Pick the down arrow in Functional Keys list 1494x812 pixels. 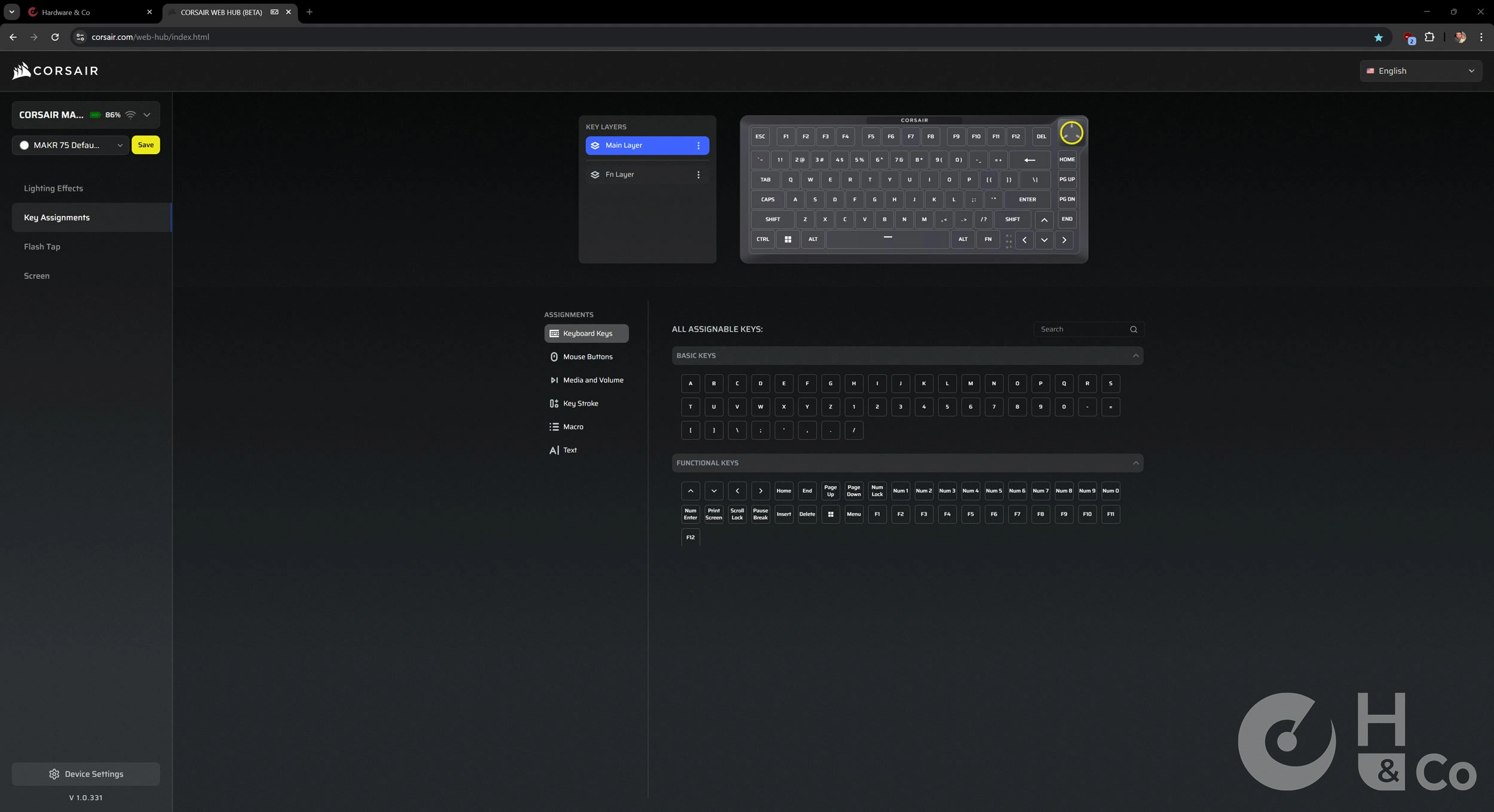714,491
